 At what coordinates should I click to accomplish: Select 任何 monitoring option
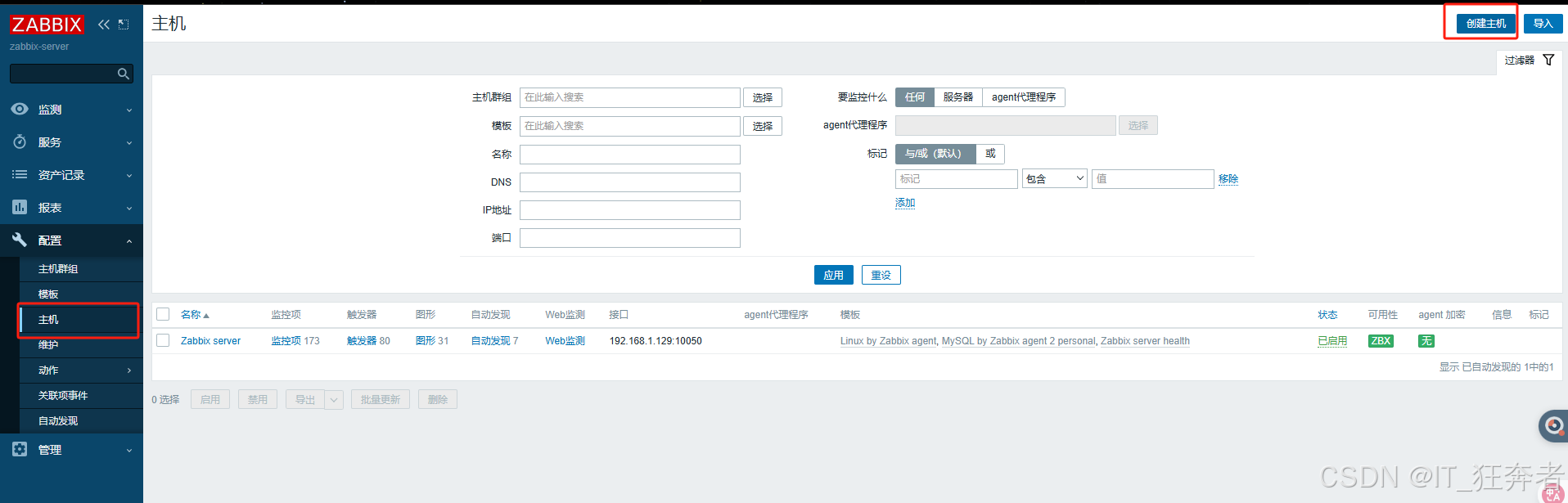915,97
